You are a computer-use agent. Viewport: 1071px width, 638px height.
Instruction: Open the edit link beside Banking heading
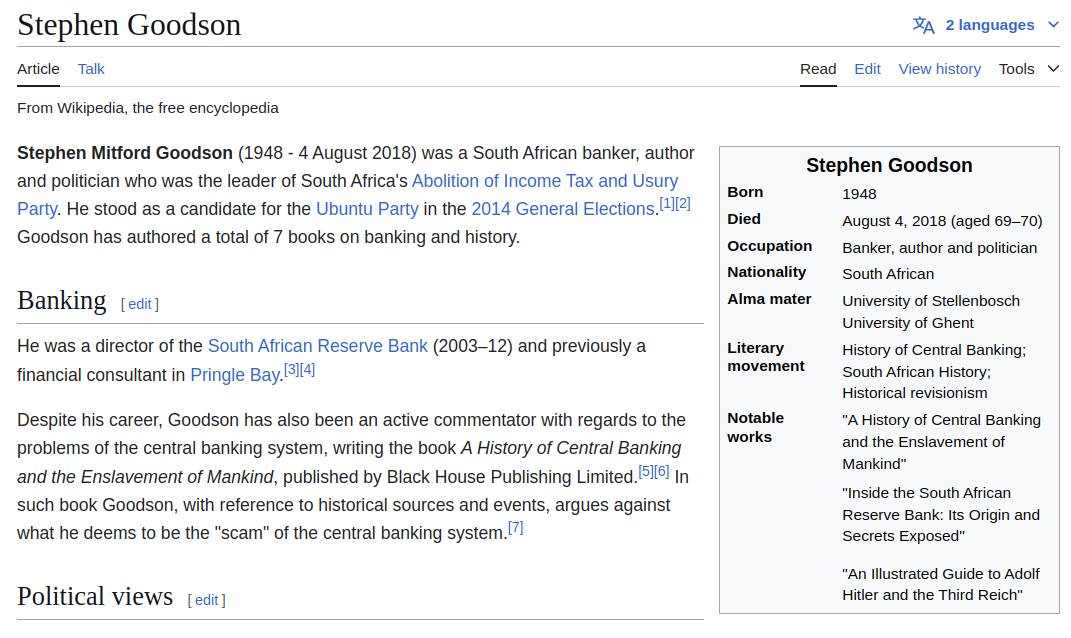pyautogui.click(x=139, y=304)
